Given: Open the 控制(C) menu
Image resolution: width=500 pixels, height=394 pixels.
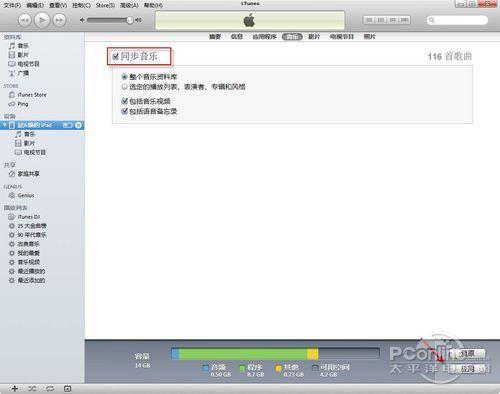Looking at the screenshot, I should 81,5.
